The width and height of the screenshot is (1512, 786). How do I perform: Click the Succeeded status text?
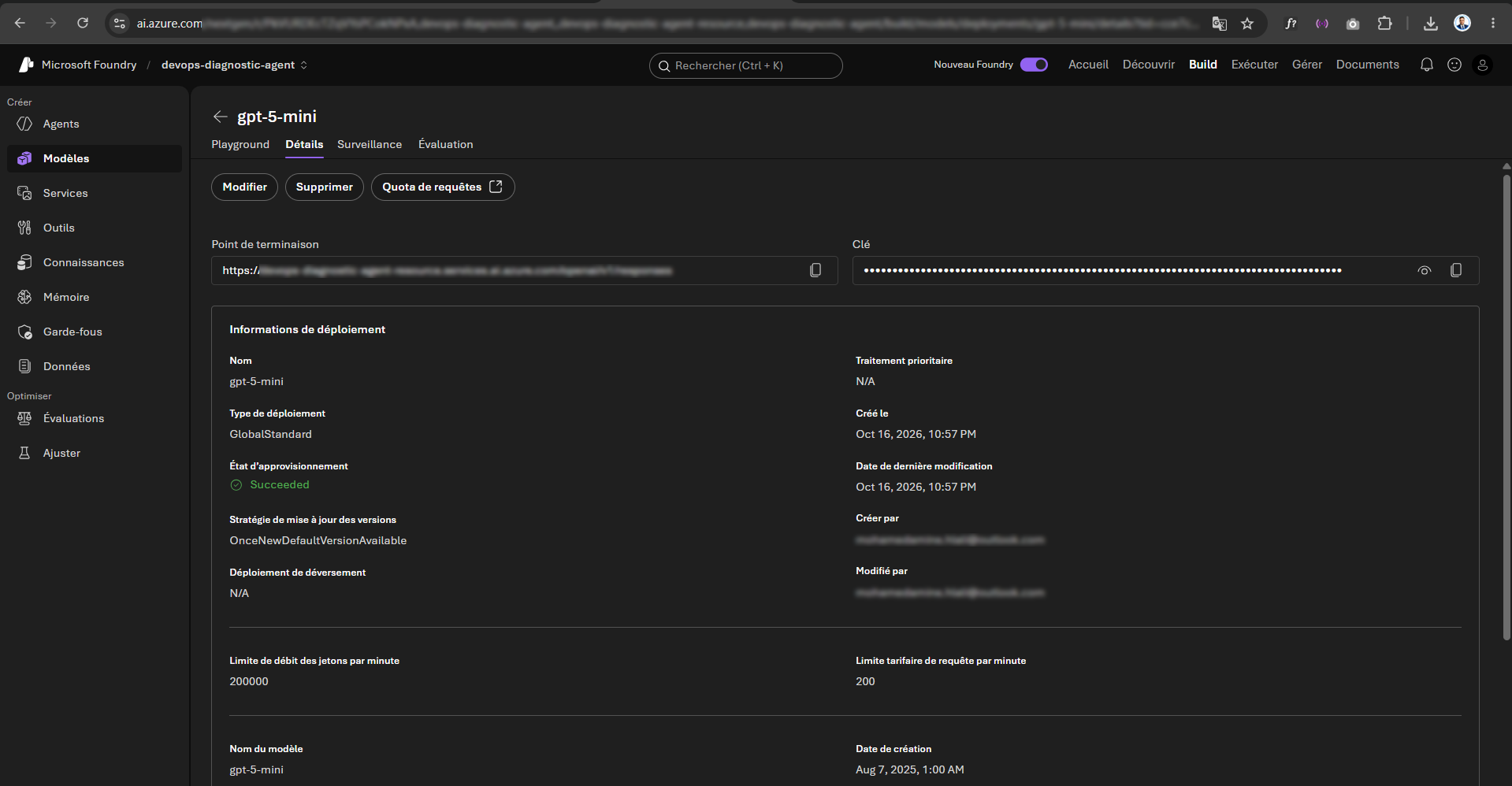[x=280, y=484]
